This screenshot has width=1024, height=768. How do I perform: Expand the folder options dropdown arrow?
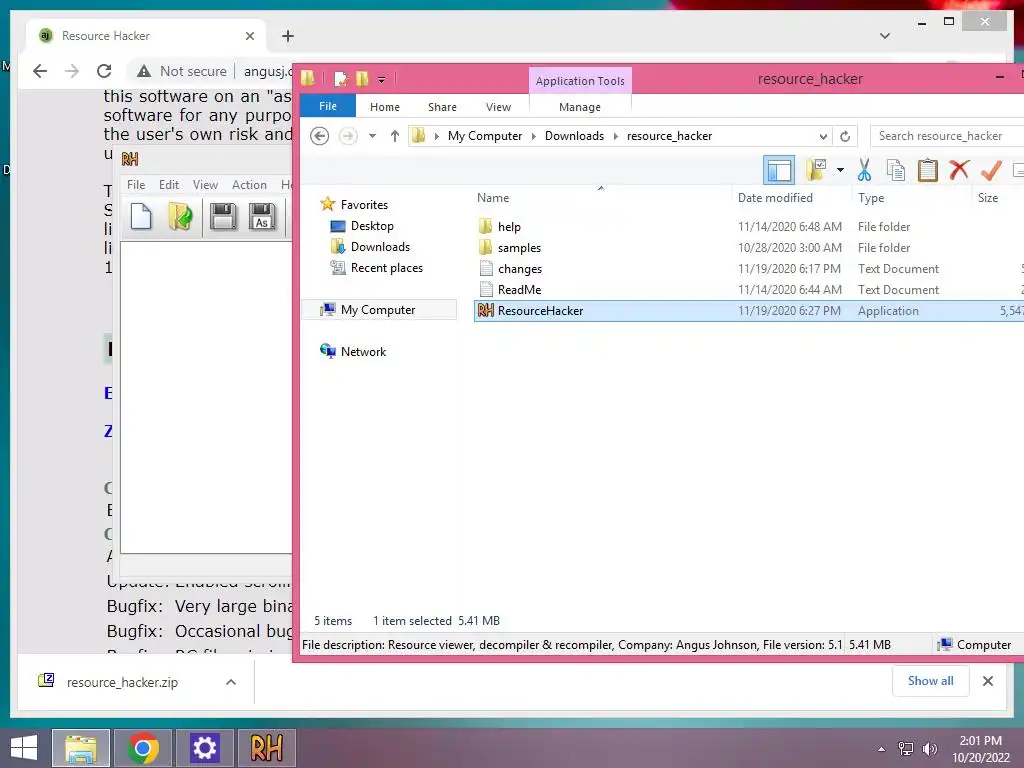click(x=840, y=170)
